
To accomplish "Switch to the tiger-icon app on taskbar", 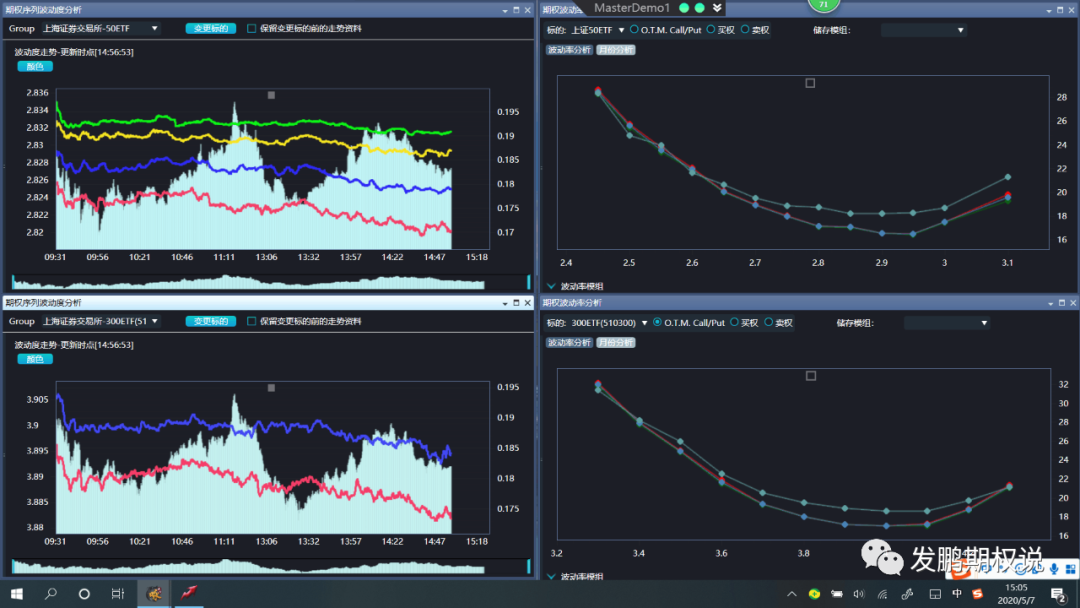I will (x=154, y=594).
